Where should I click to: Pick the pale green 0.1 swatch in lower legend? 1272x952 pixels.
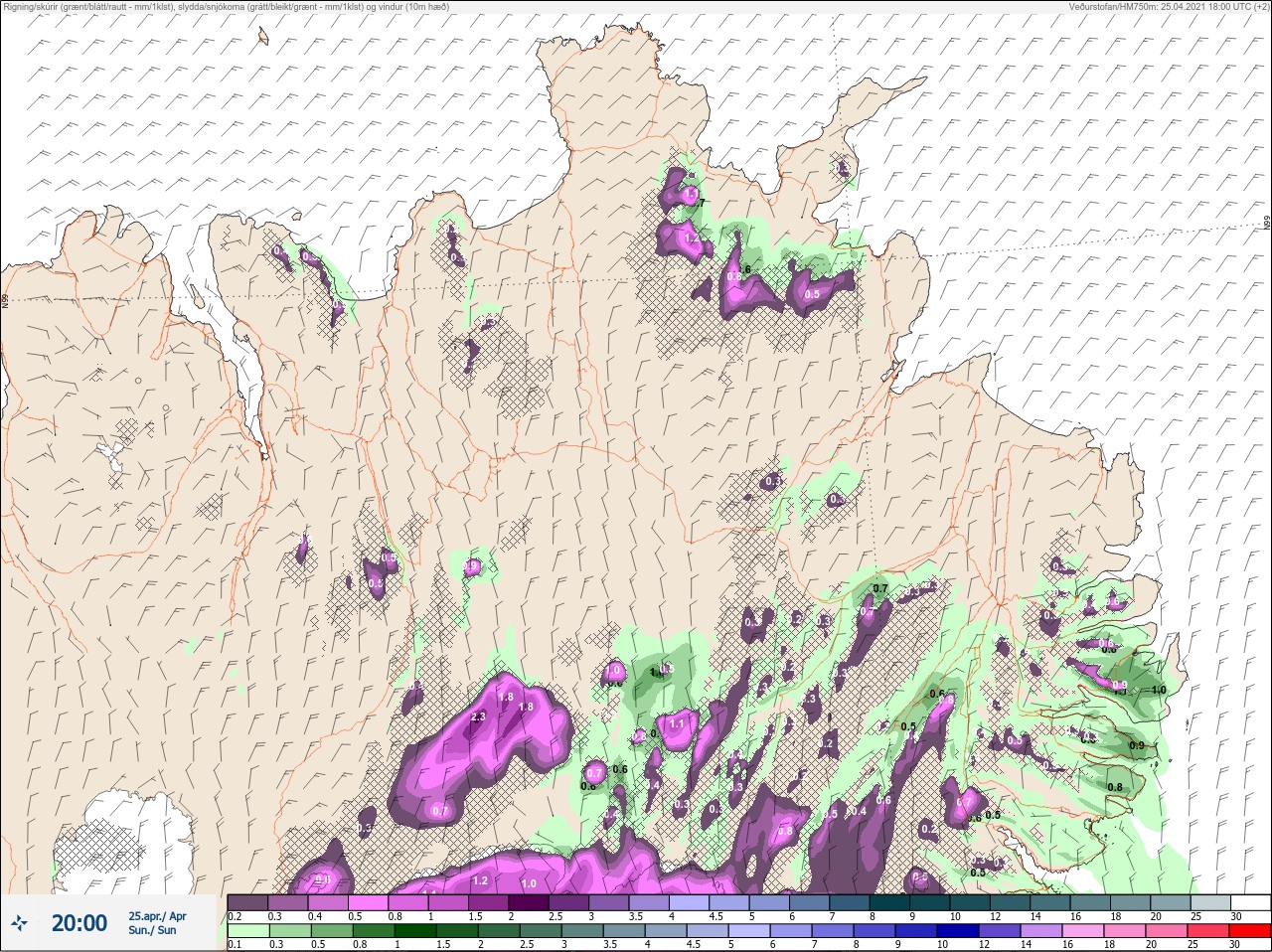tap(247, 931)
